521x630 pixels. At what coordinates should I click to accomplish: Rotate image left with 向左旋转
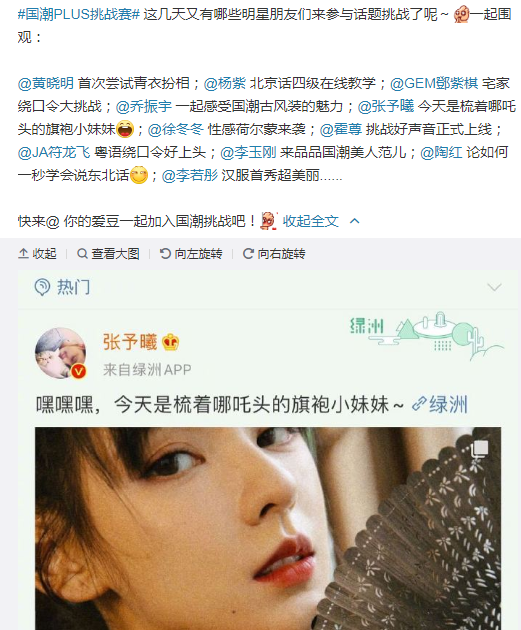click(191, 254)
